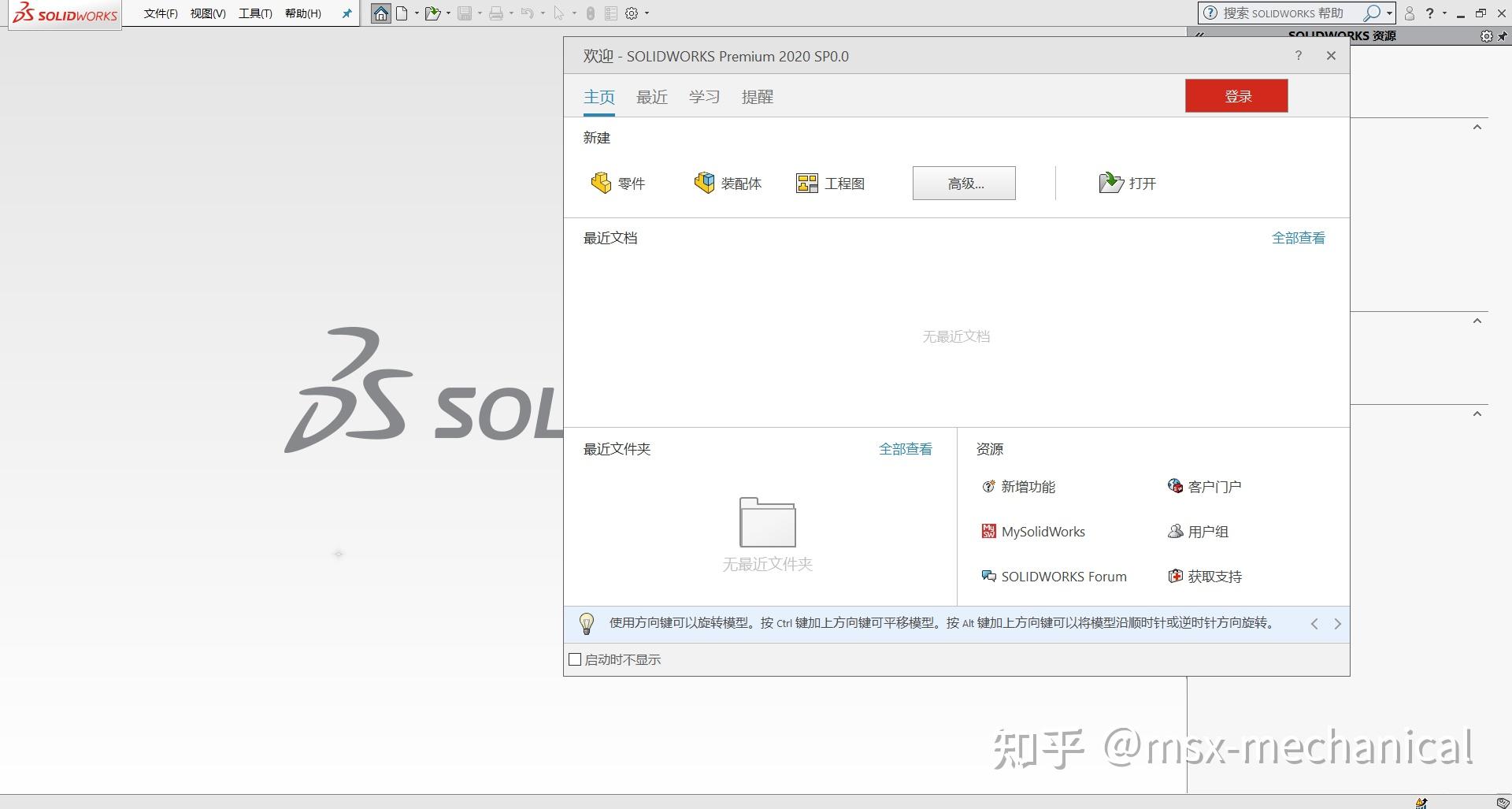Click the Rebuild traffic-light toolbar icon
This screenshot has width=1512, height=809.
click(591, 13)
